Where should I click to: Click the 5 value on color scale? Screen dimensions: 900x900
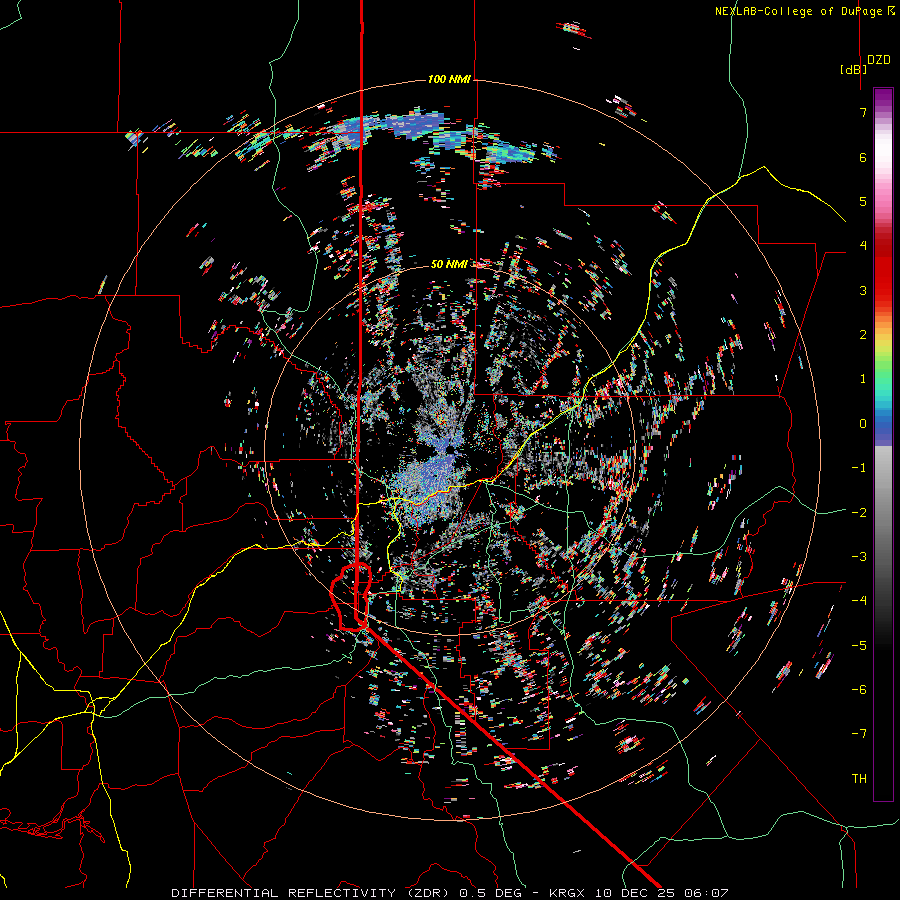pos(863,201)
